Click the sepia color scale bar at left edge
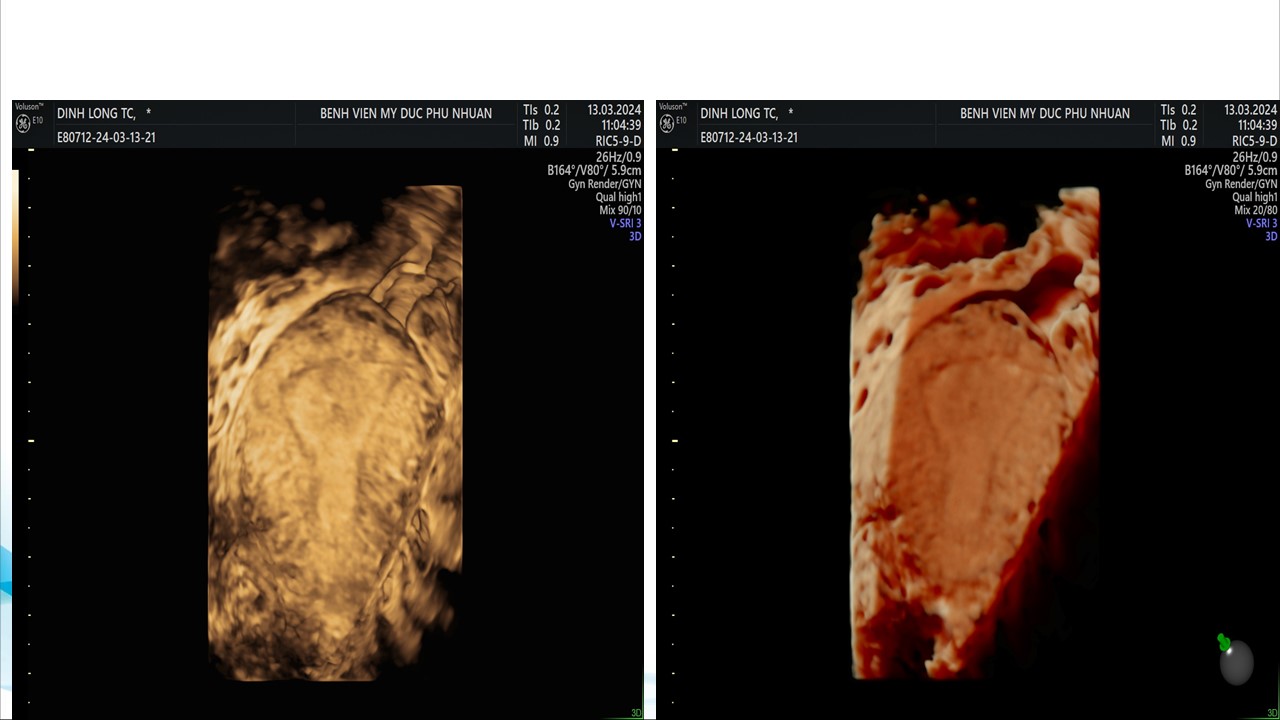The image size is (1280, 720). pyautogui.click(x=15, y=235)
